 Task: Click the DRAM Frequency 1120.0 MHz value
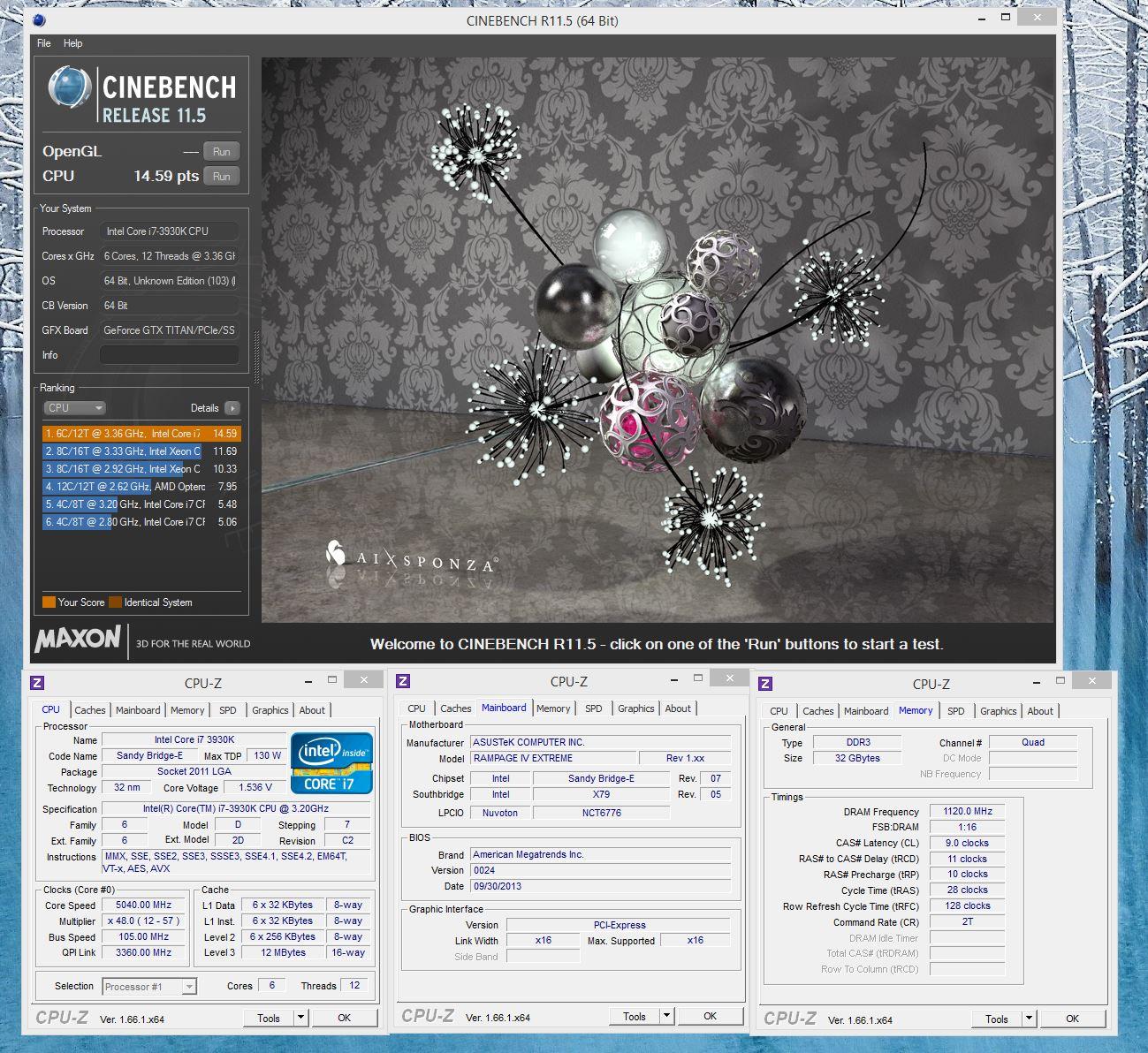[x=968, y=811]
